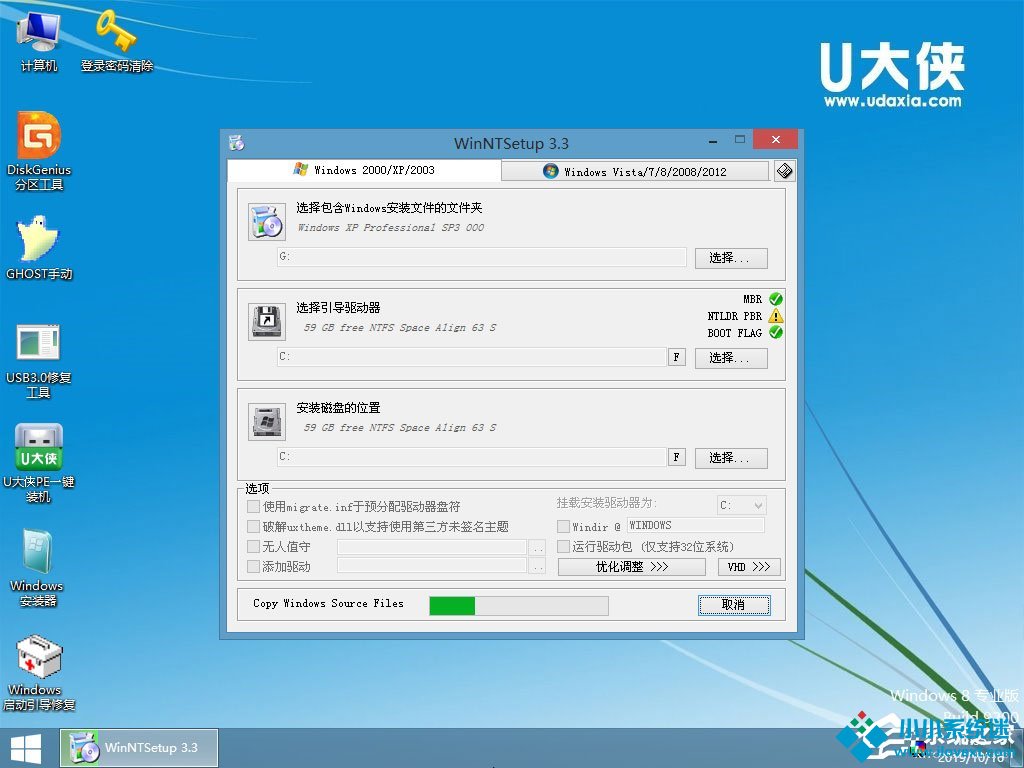Screen dimensions: 1024x768
Task: Enable the migrate.inf checkbox
Action: click(251, 507)
